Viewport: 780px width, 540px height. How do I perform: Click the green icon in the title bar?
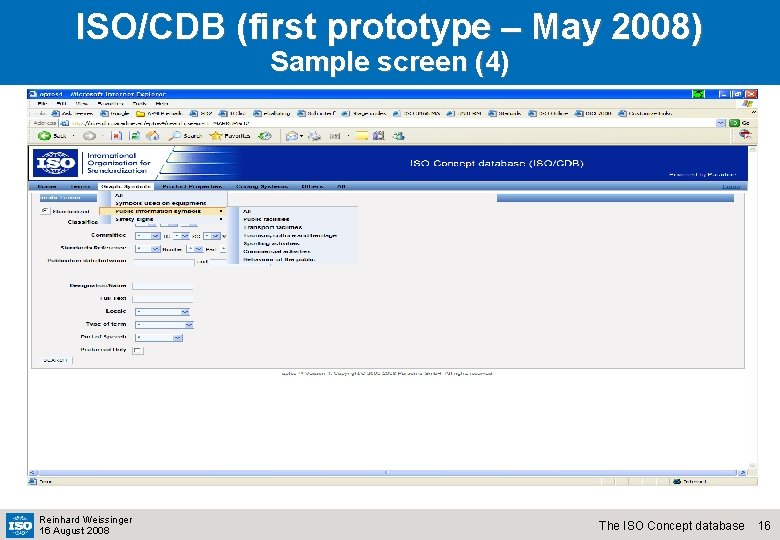[698, 93]
